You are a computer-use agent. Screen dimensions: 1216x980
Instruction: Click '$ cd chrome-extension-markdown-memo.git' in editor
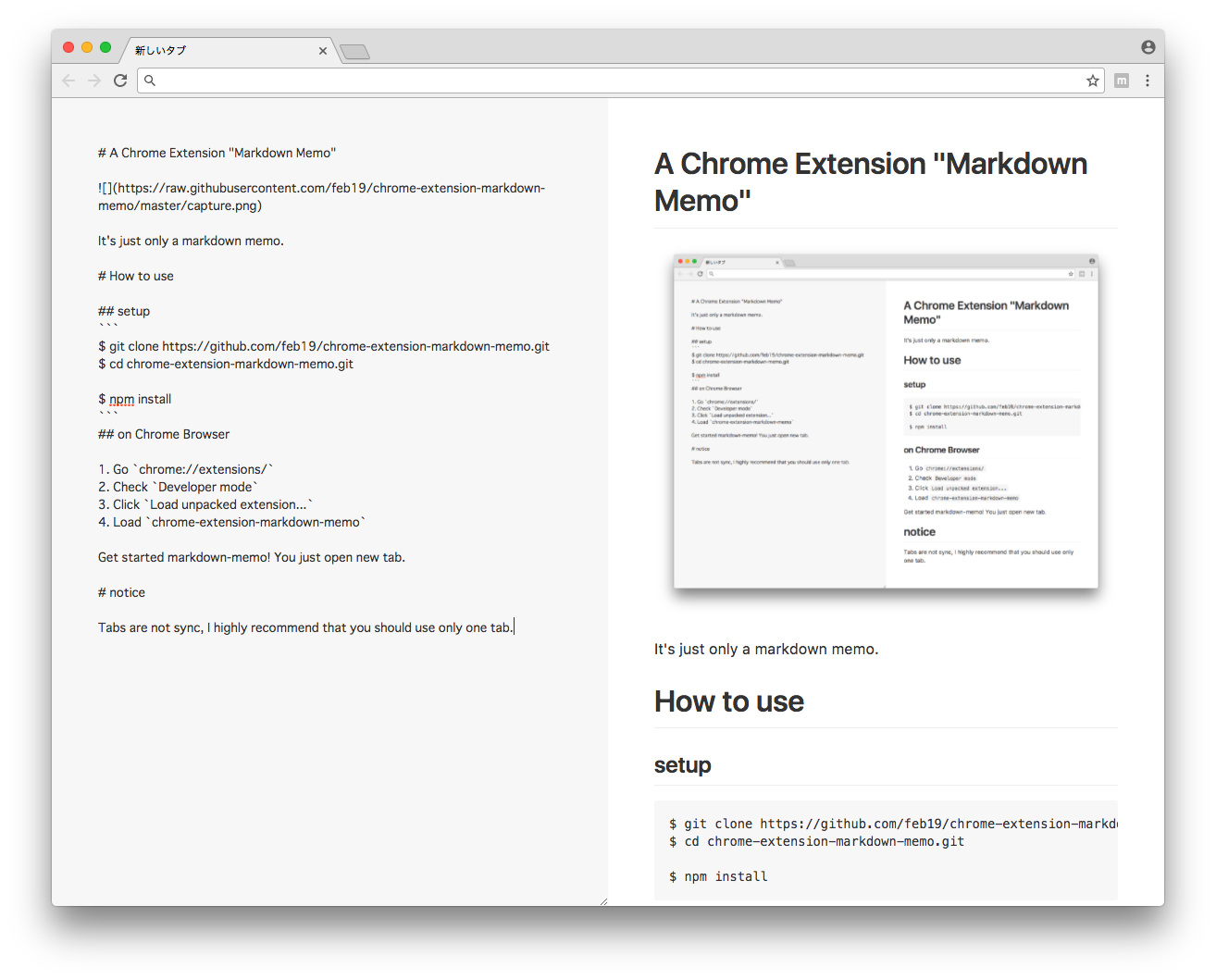[226, 364]
